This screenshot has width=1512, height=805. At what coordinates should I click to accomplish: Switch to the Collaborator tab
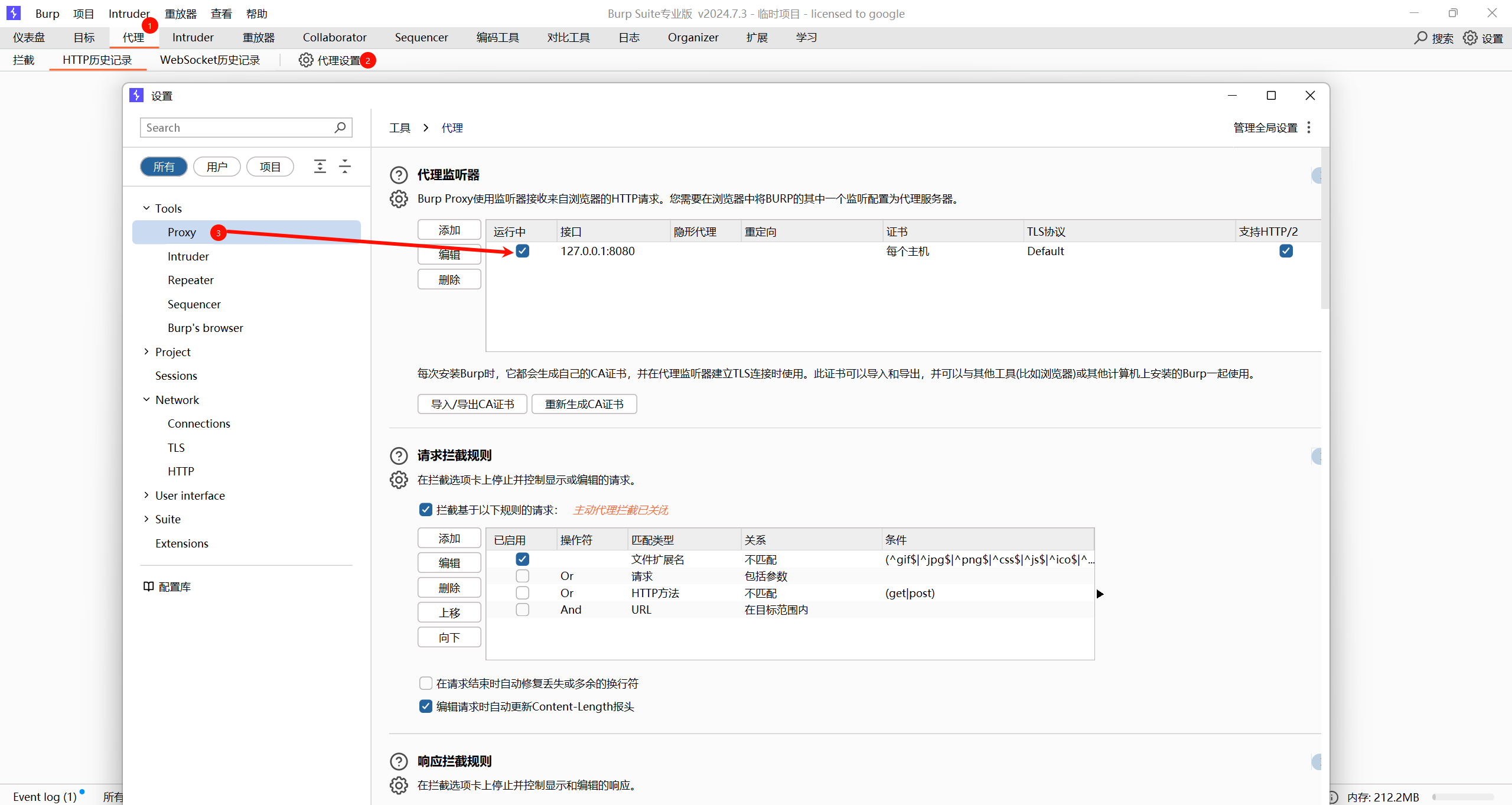334,38
